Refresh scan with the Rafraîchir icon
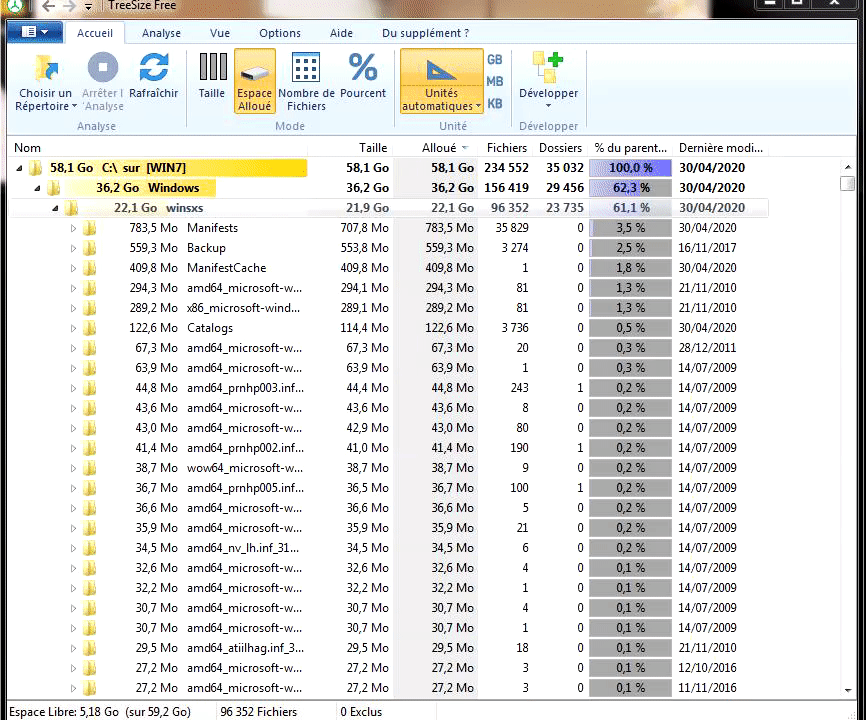 click(x=154, y=67)
